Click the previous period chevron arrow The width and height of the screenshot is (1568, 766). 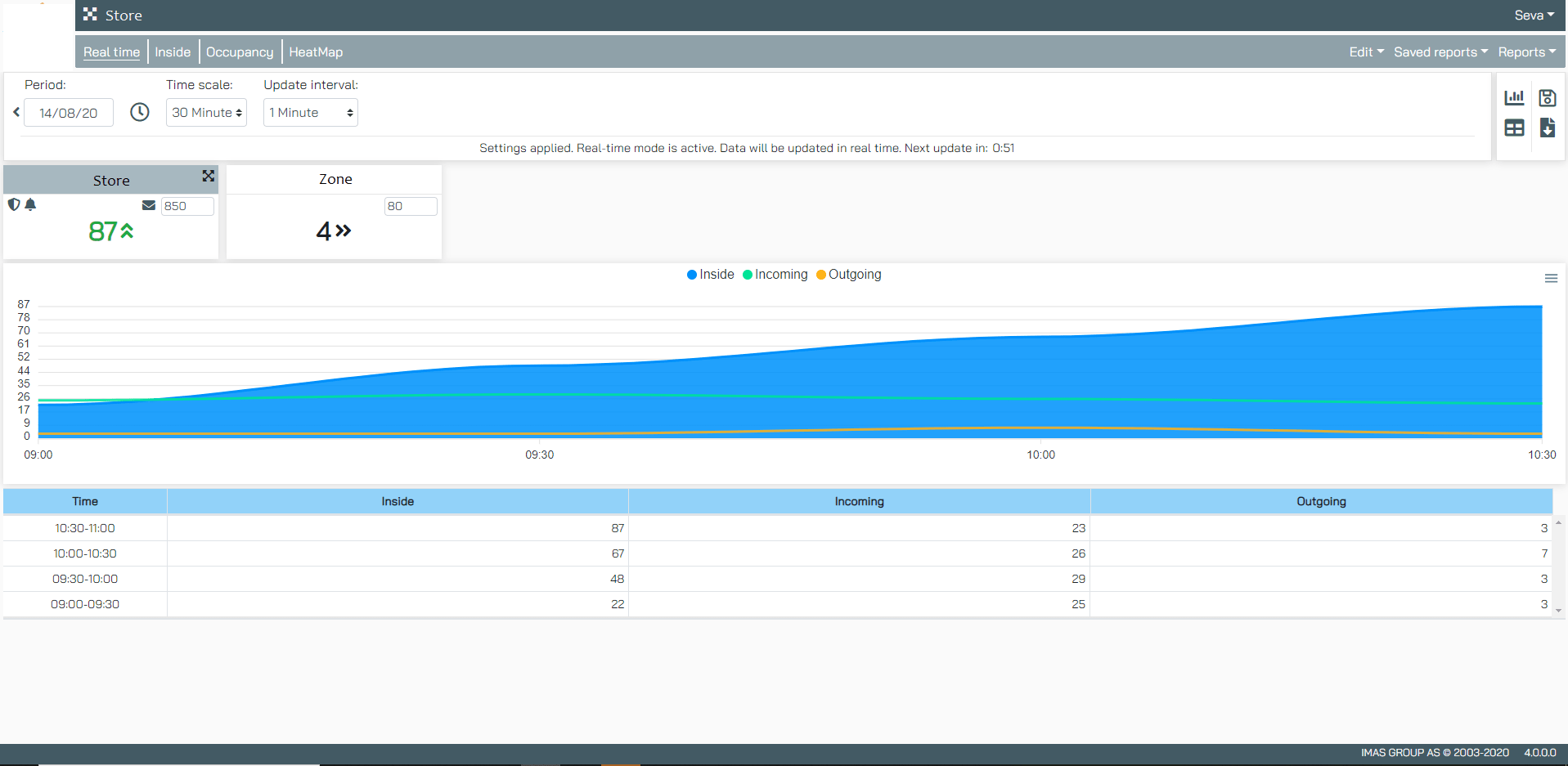pyautogui.click(x=16, y=112)
